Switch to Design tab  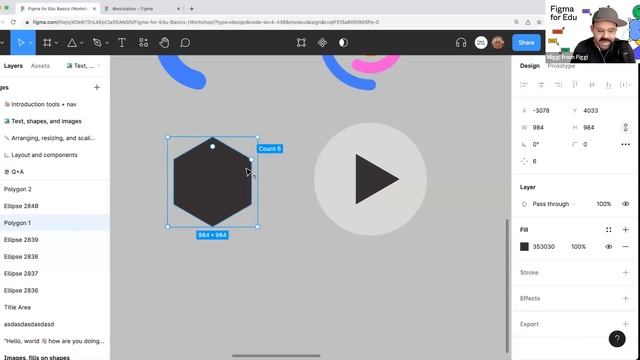click(530, 66)
